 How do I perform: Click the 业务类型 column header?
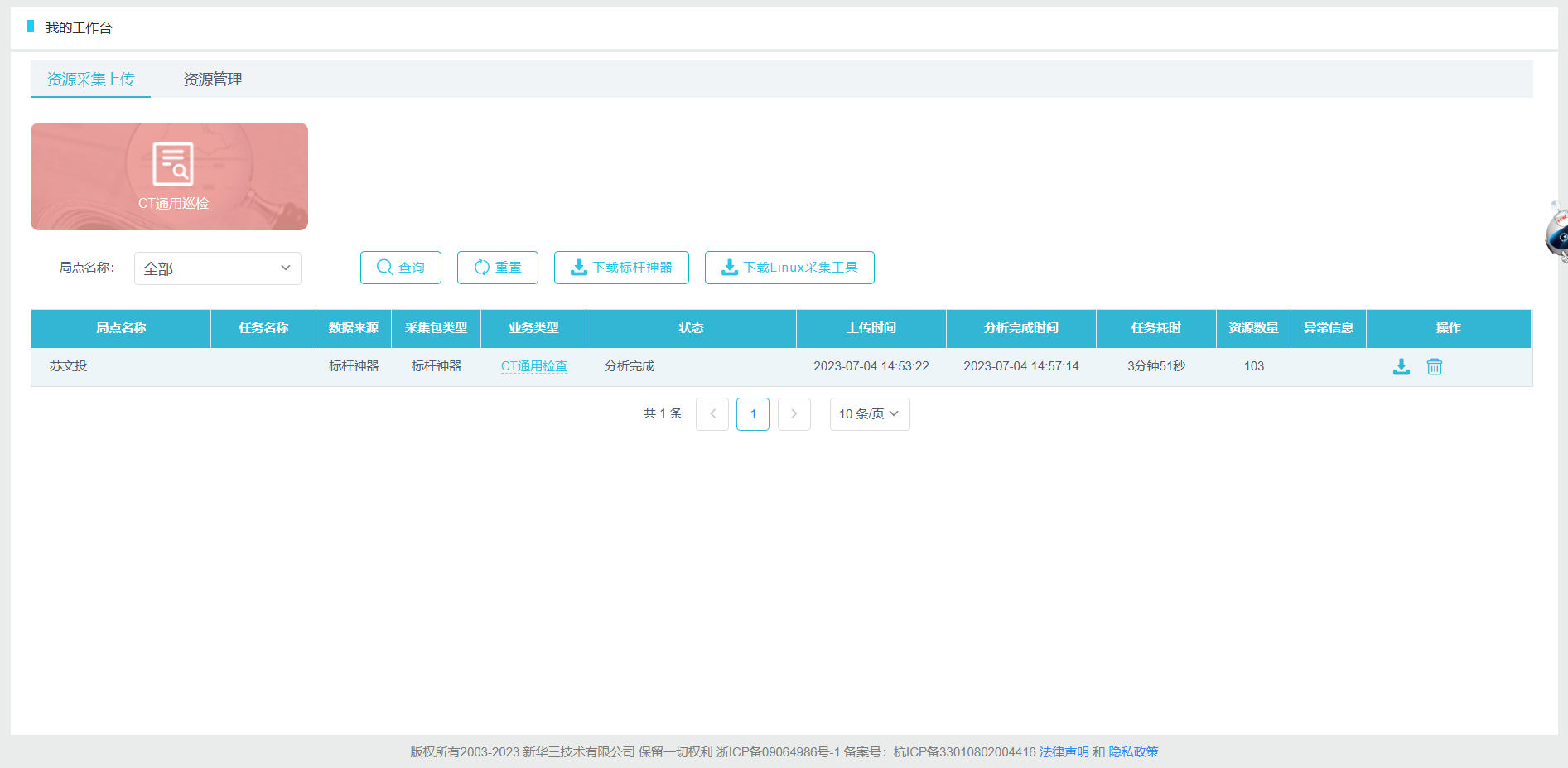point(533,328)
